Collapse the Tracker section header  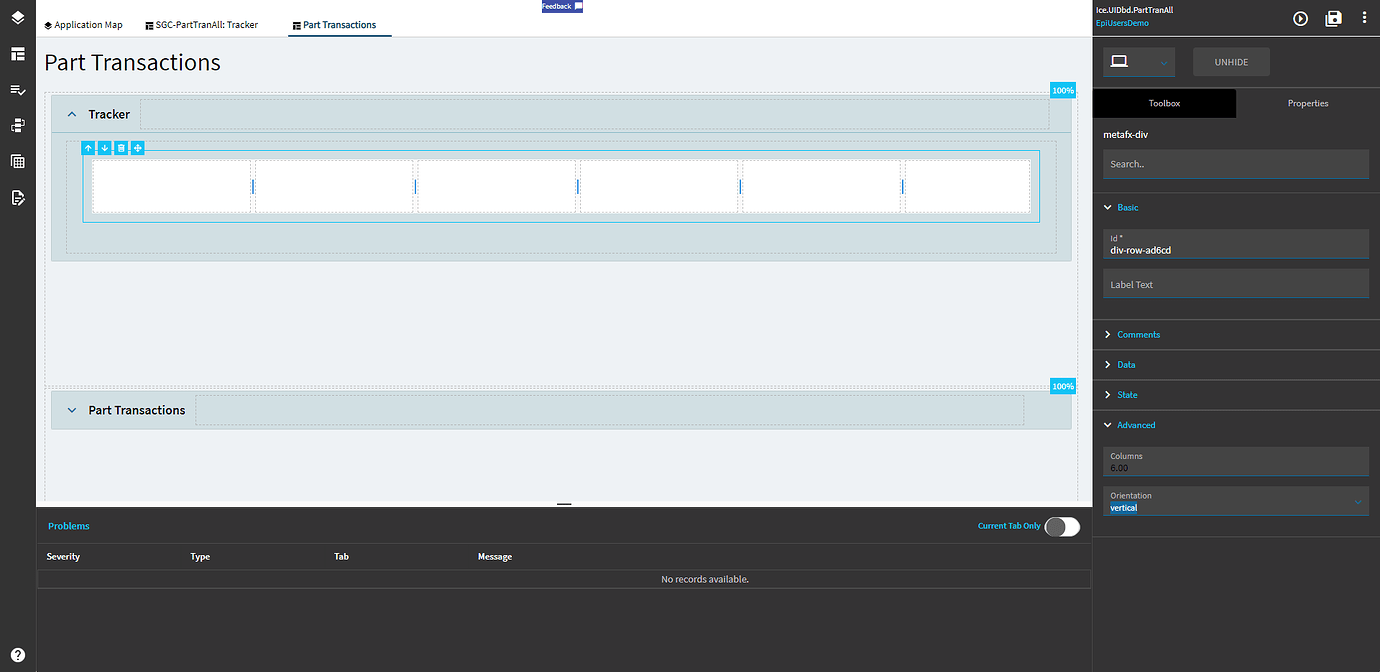(x=71, y=113)
